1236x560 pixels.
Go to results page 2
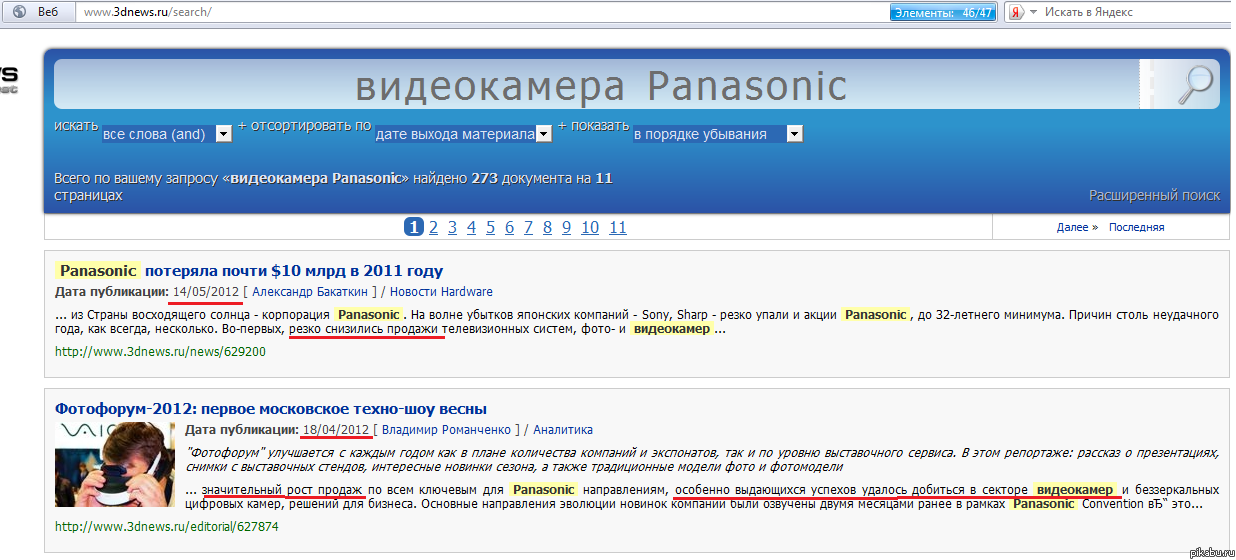[x=433, y=227]
